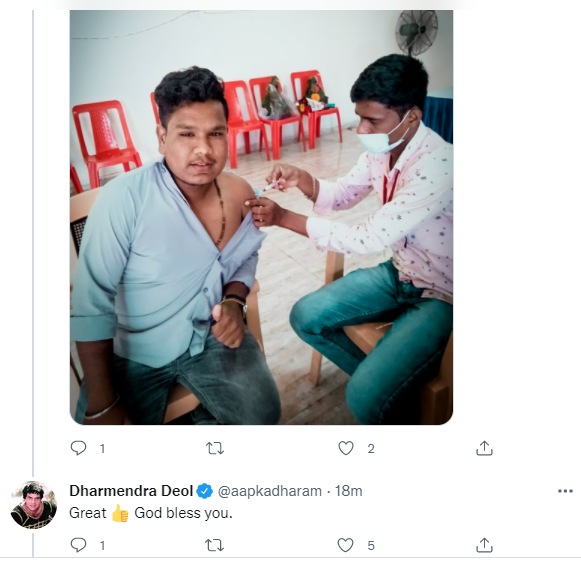View the vaccination photo full size

(x=261, y=217)
